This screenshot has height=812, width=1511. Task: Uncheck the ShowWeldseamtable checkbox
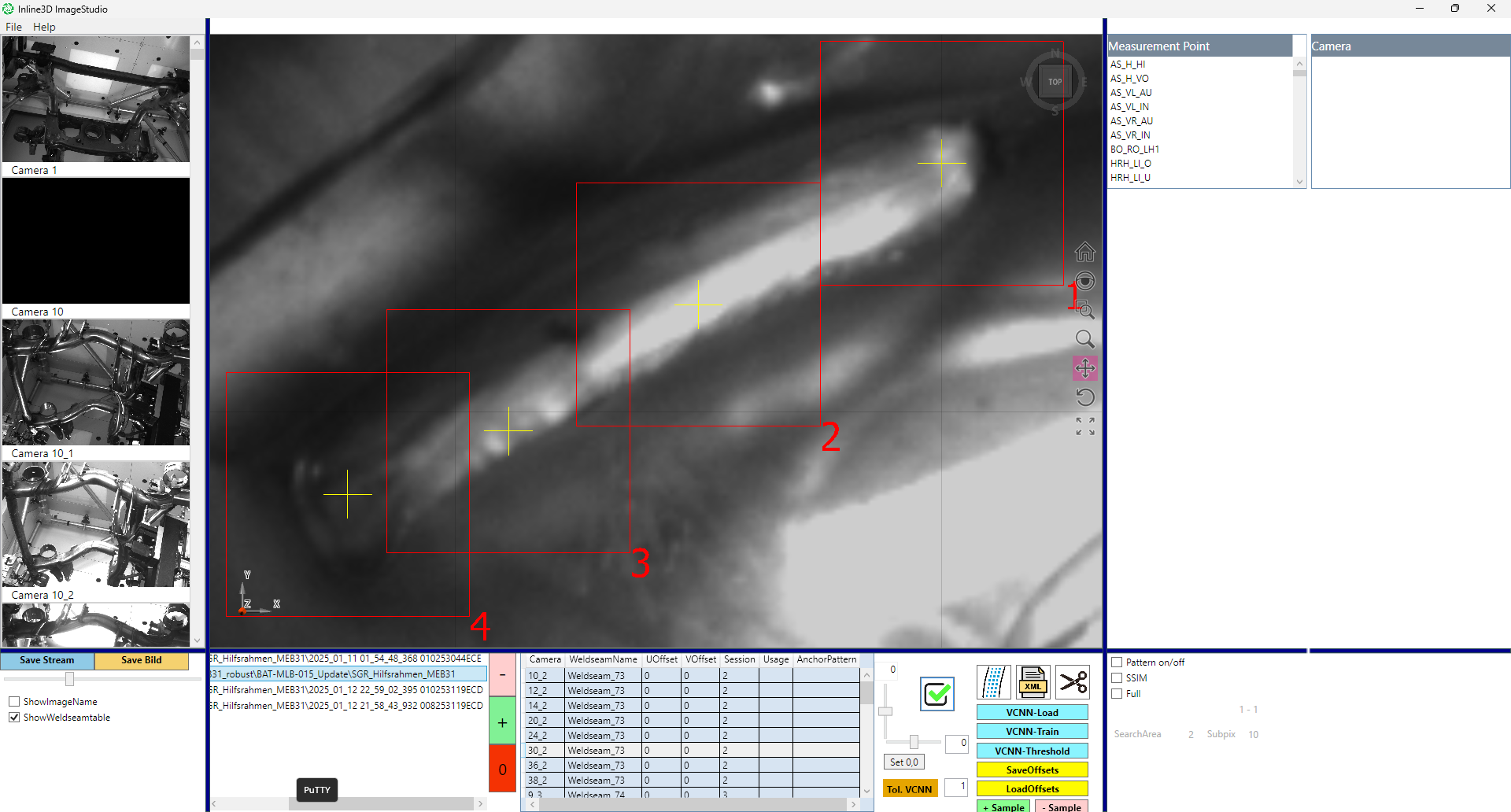pos(14,718)
